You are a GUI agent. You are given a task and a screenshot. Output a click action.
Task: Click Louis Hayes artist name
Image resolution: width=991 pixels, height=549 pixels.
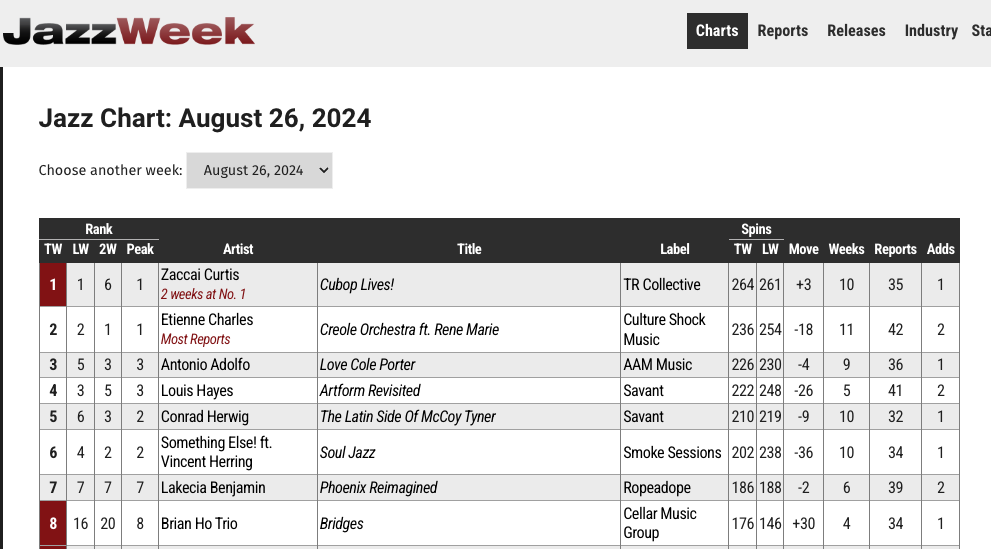click(197, 391)
